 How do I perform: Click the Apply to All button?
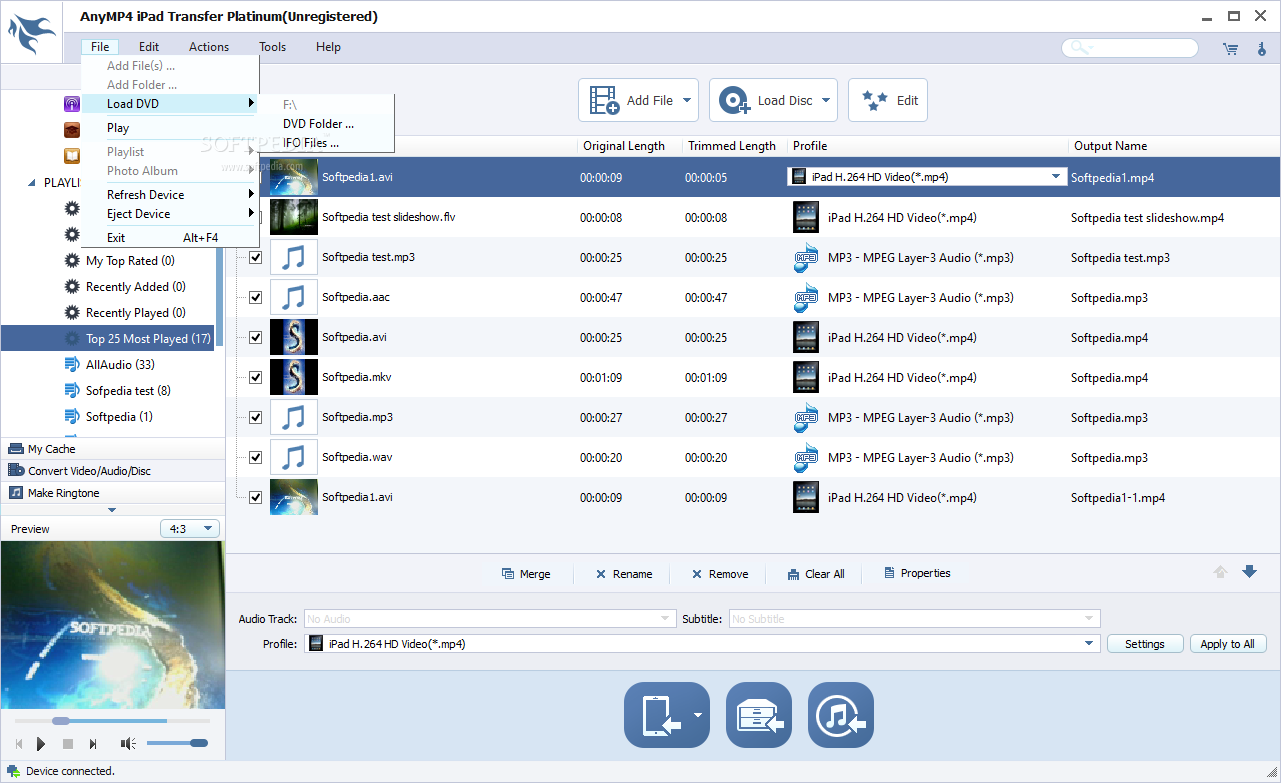[1228, 644]
